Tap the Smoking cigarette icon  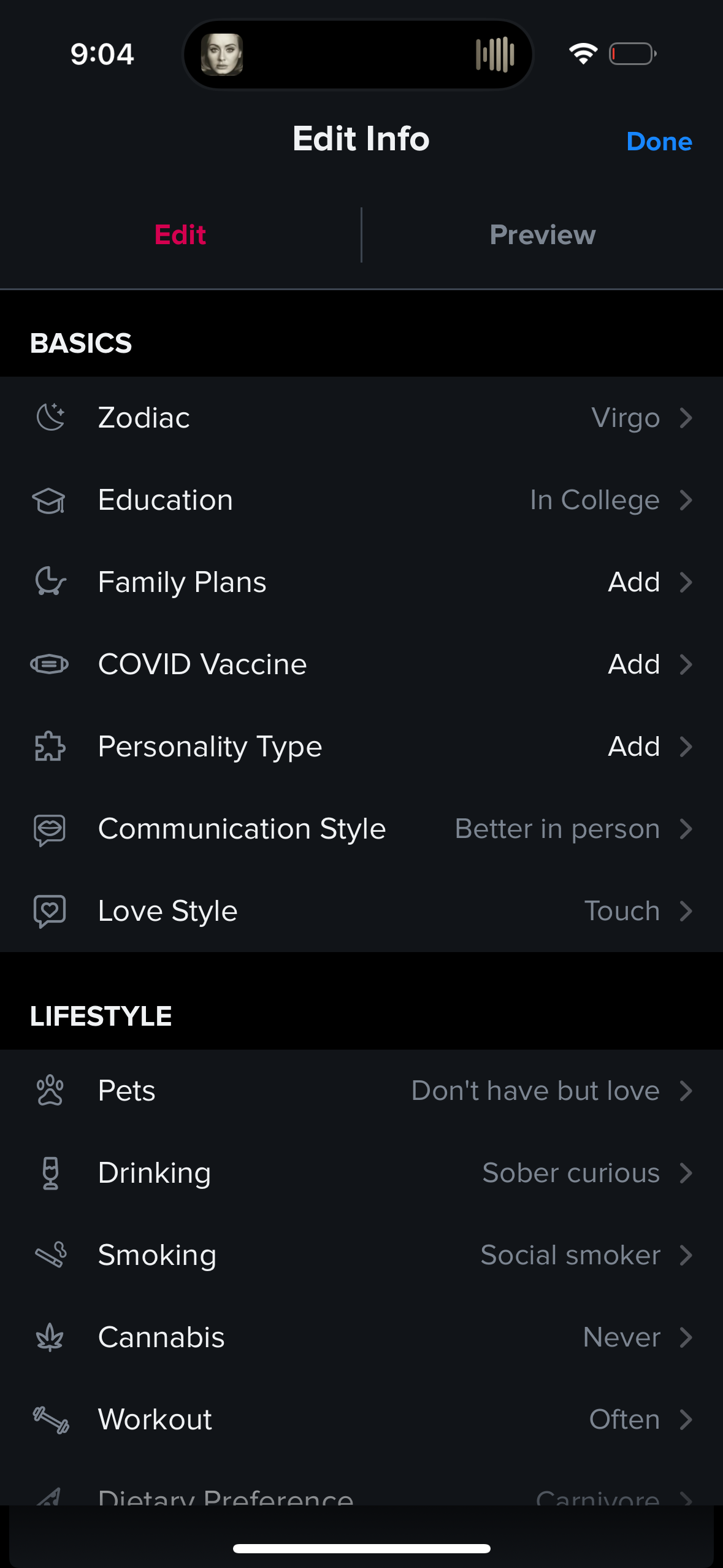click(51, 1255)
